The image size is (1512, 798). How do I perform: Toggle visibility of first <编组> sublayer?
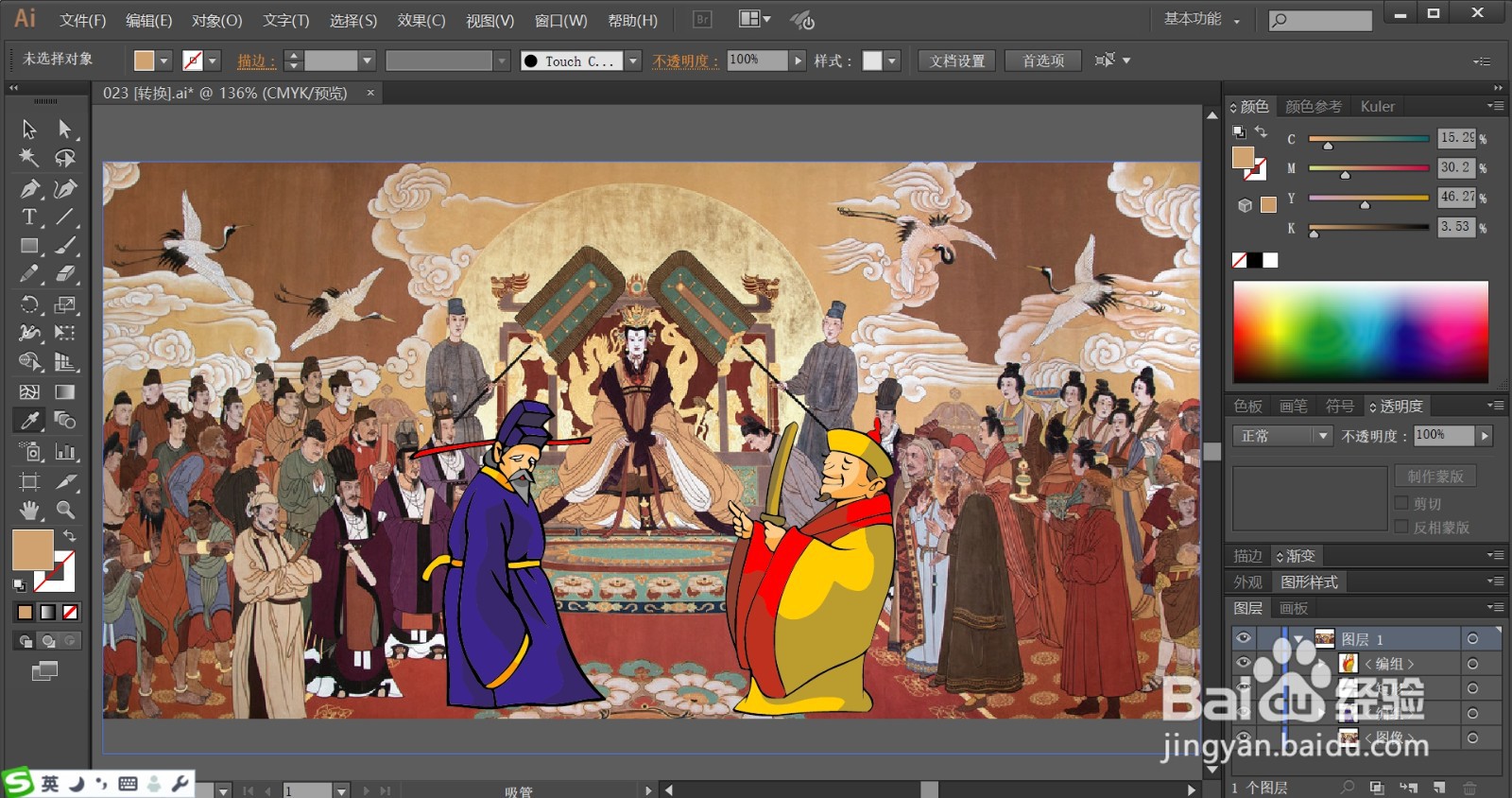pyautogui.click(x=1244, y=663)
